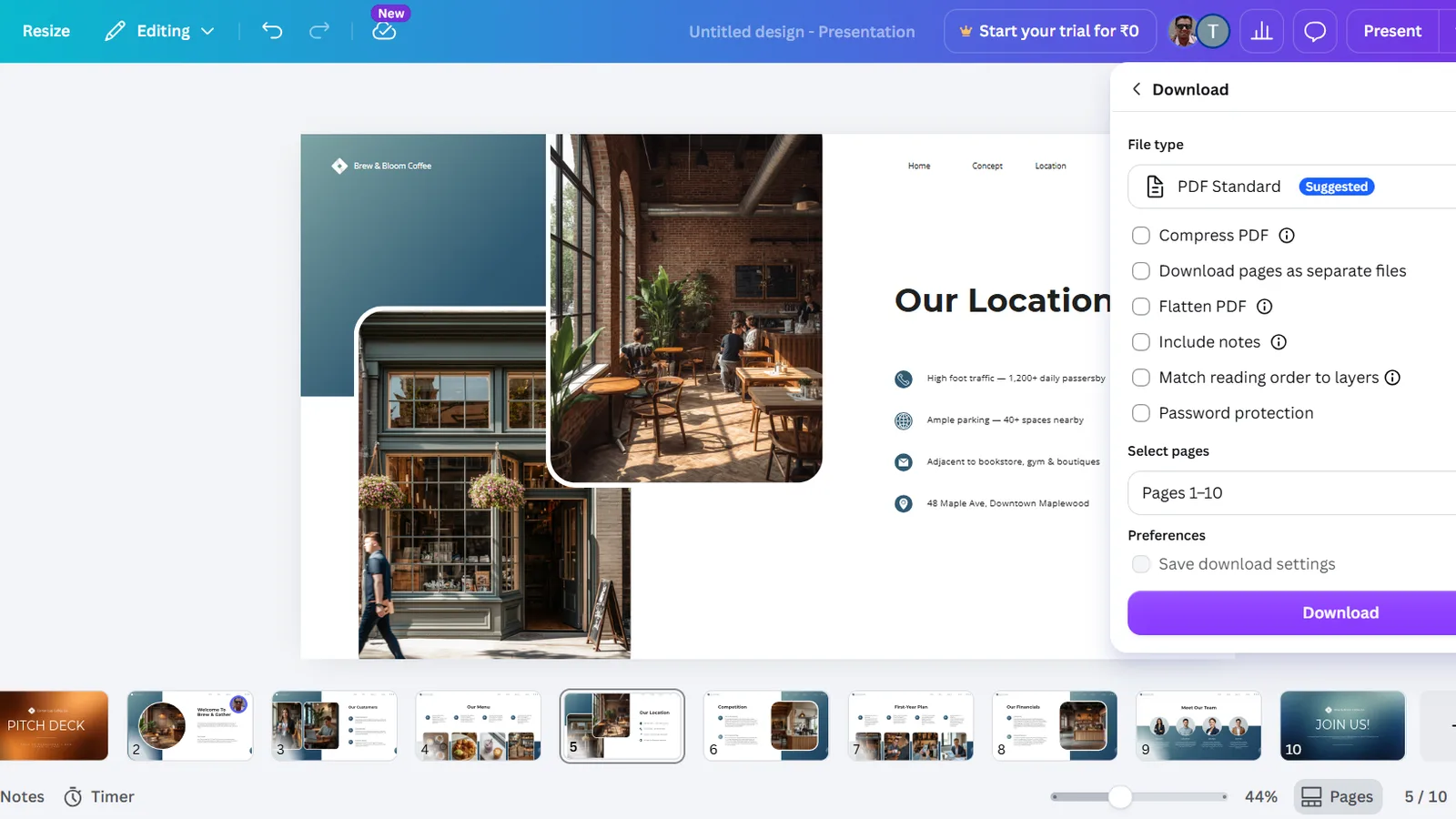Click the map pin icon beside 48 Maple Ave
This screenshot has width=1456, height=819.
904,503
